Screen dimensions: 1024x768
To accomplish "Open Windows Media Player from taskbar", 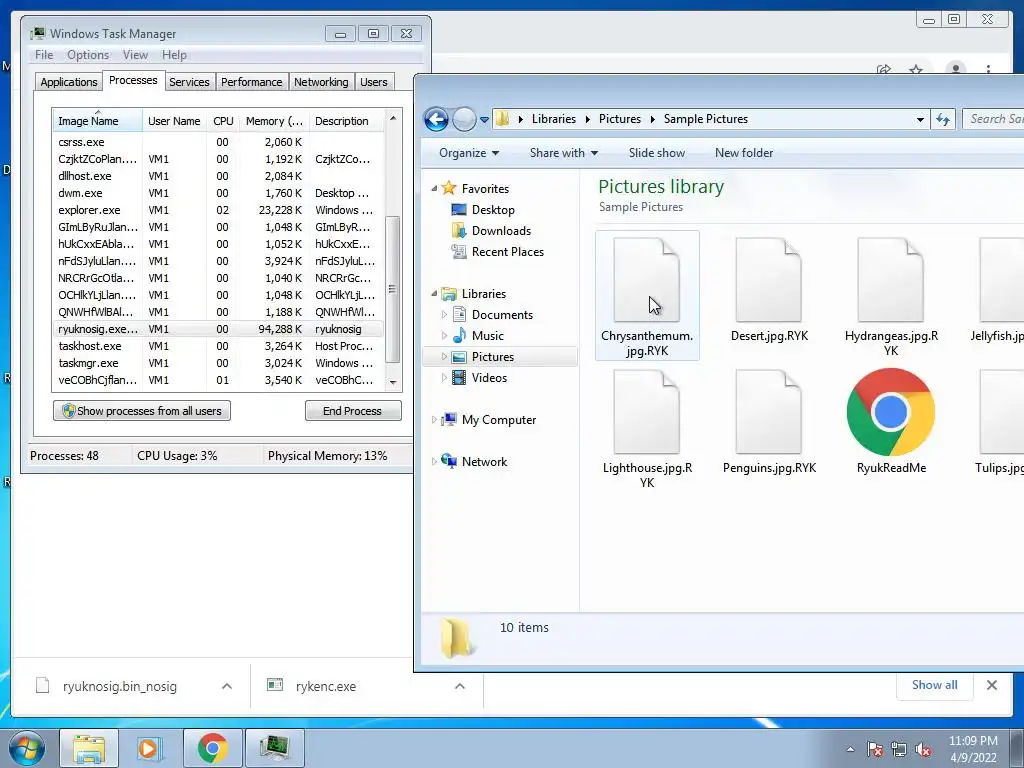I will pyautogui.click(x=150, y=748).
